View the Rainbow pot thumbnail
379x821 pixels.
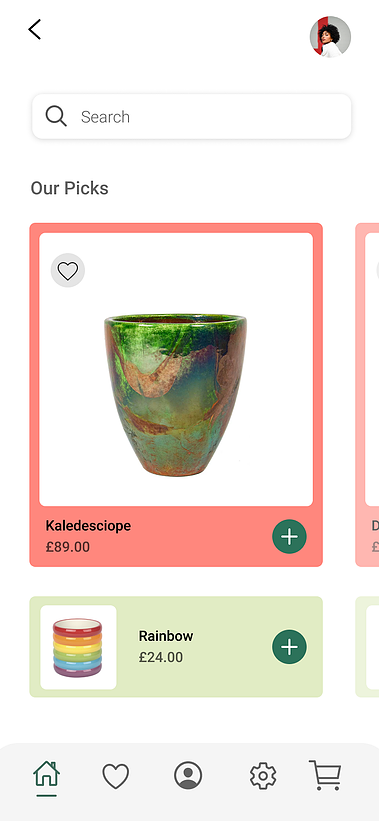[x=78, y=647]
